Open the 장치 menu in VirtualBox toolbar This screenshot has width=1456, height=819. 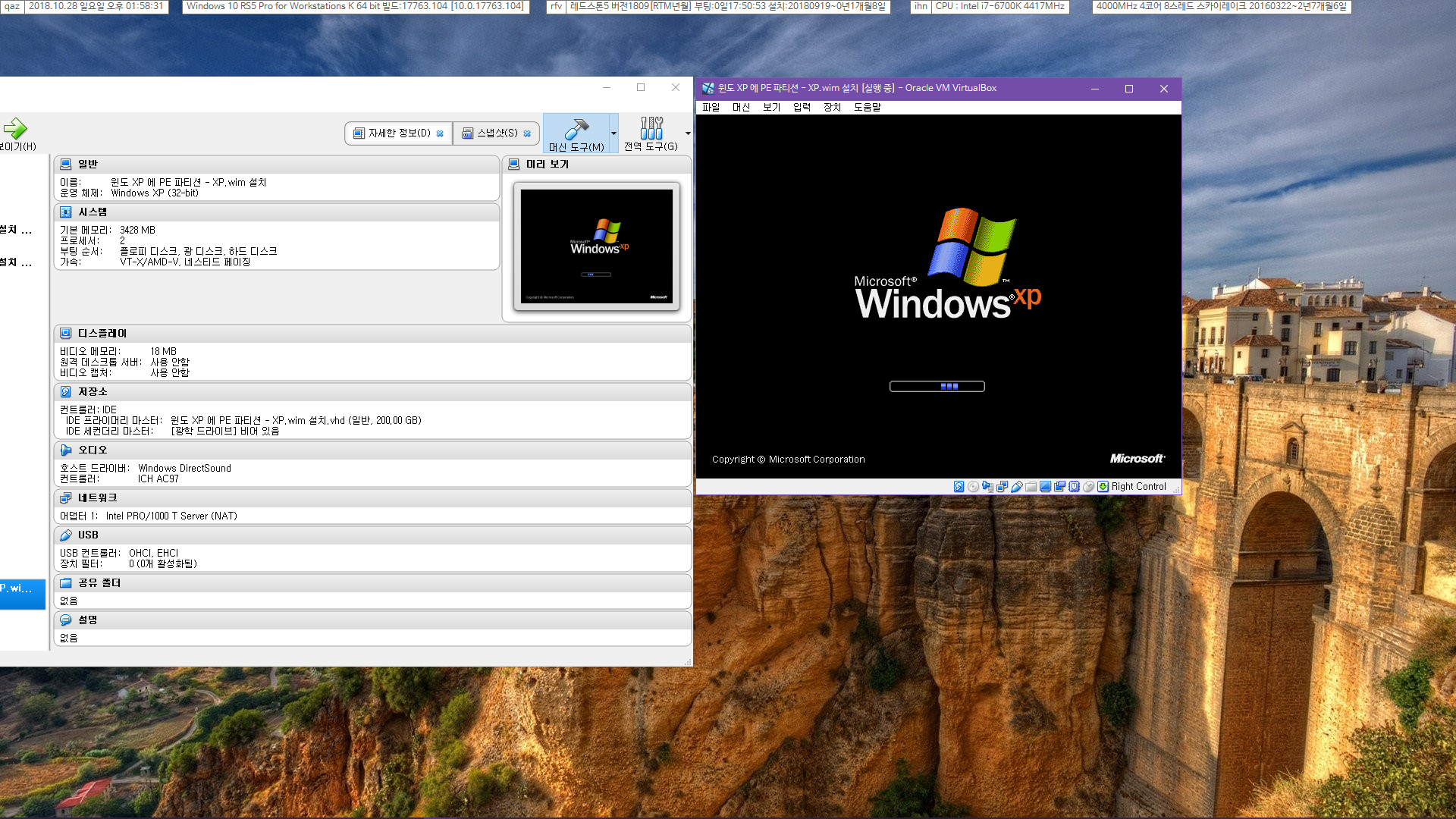pyautogui.click(x=832, y=107)
